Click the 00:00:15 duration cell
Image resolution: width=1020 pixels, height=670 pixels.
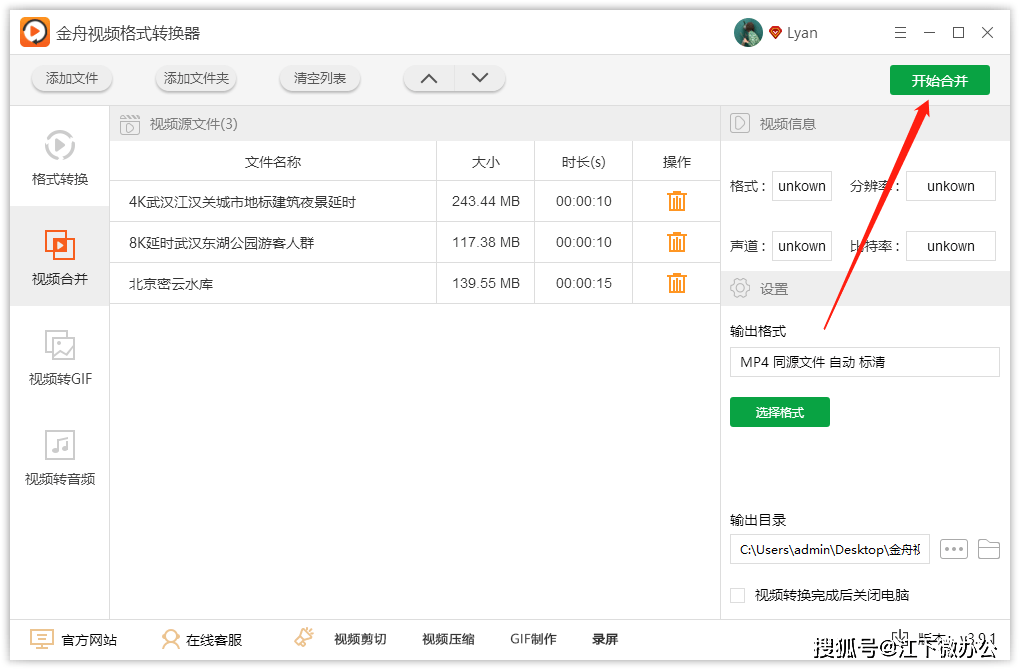coord(584,284)
